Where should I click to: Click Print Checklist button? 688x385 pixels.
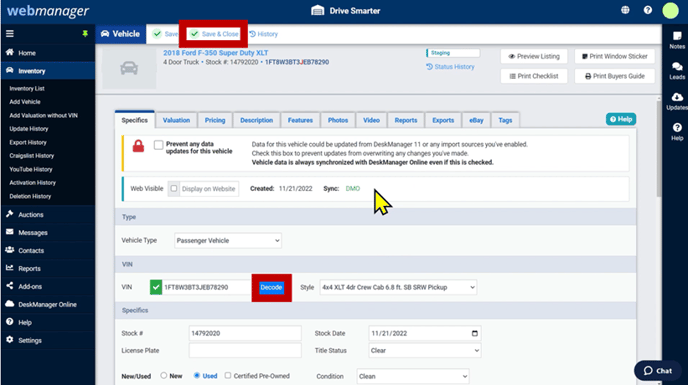[534, 76]
